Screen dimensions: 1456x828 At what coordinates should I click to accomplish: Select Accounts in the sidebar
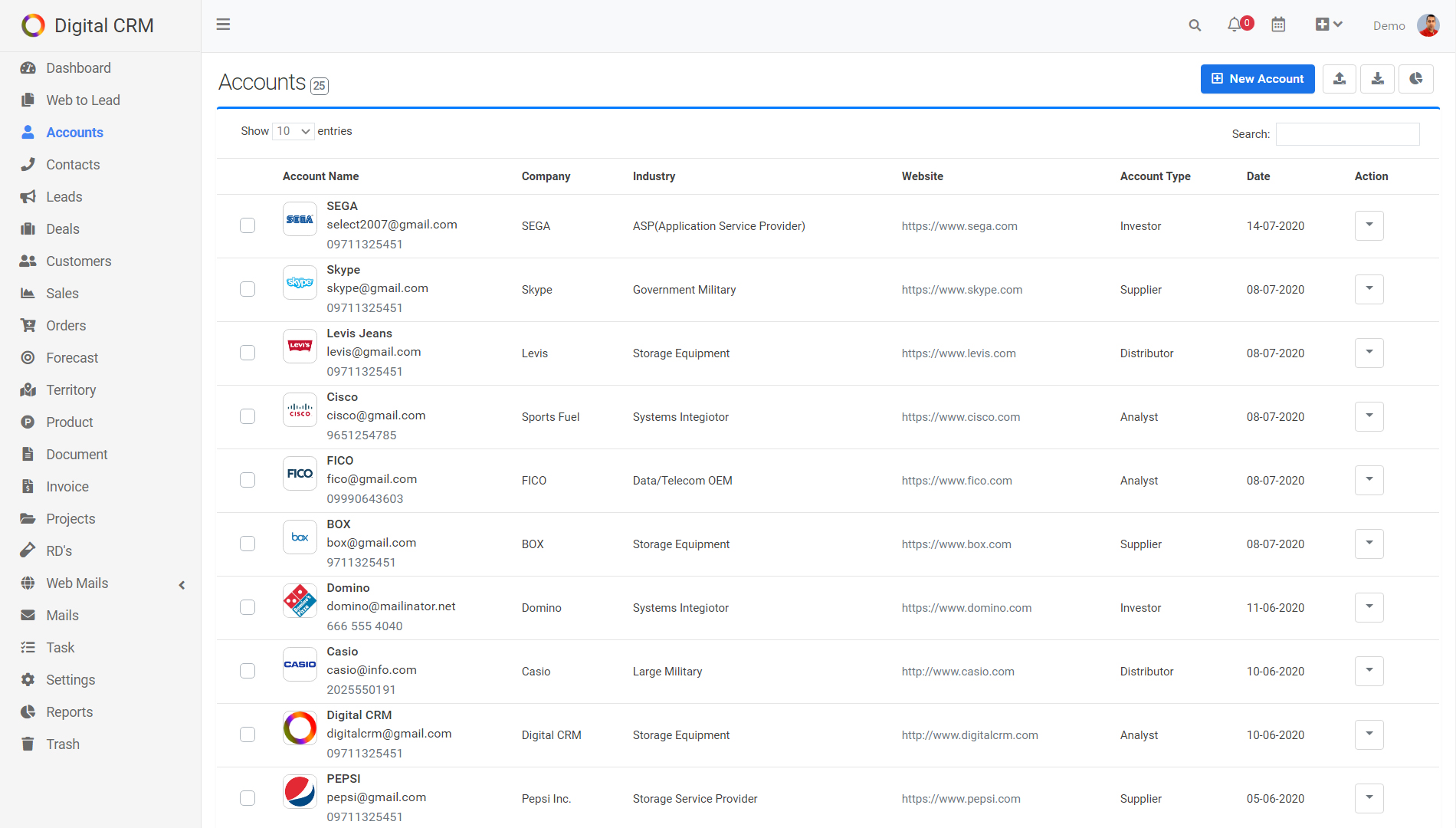coord(74,133)
